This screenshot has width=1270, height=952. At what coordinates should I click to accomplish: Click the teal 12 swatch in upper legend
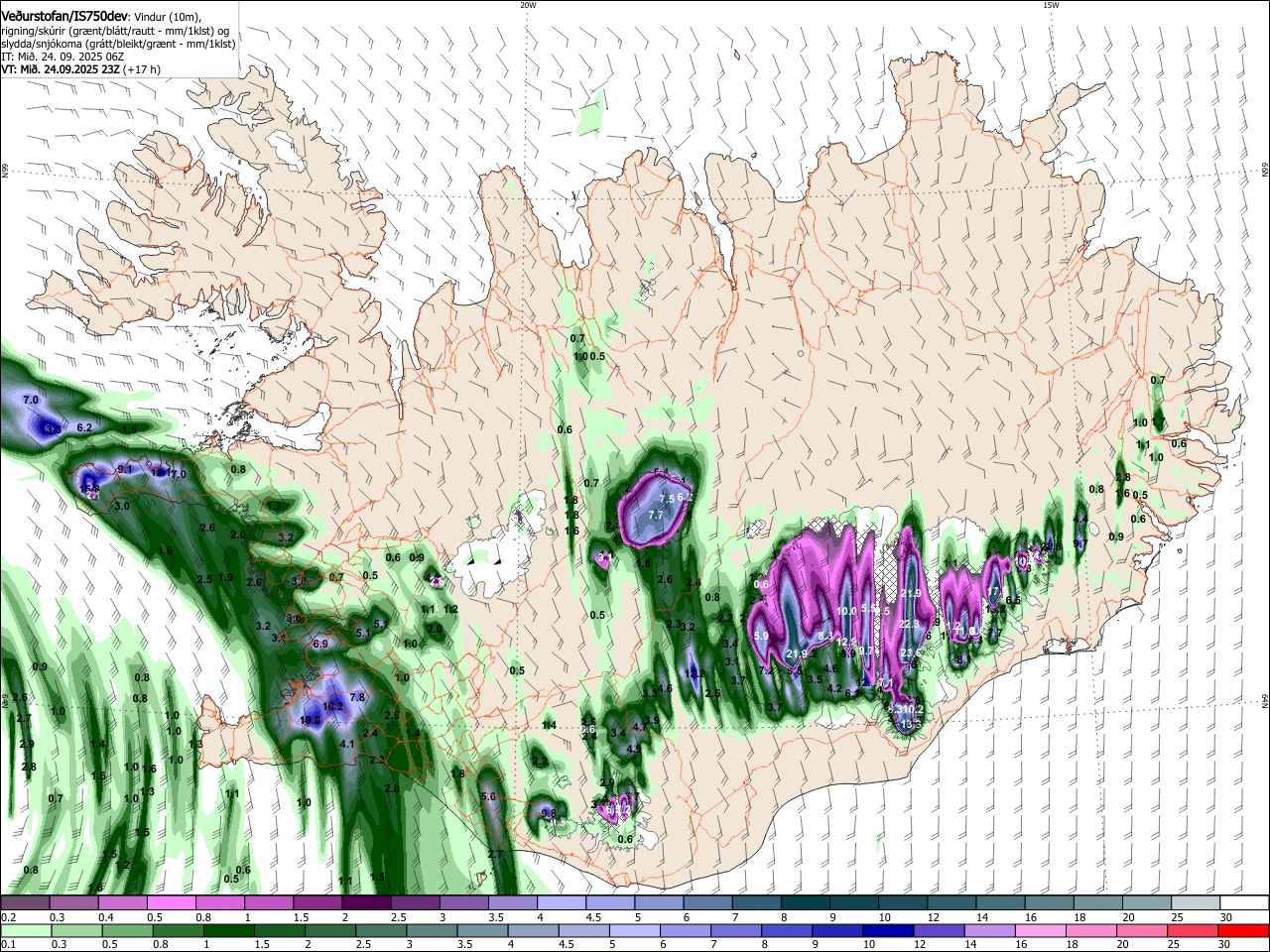pyautogui.click(x=951, y=903)
